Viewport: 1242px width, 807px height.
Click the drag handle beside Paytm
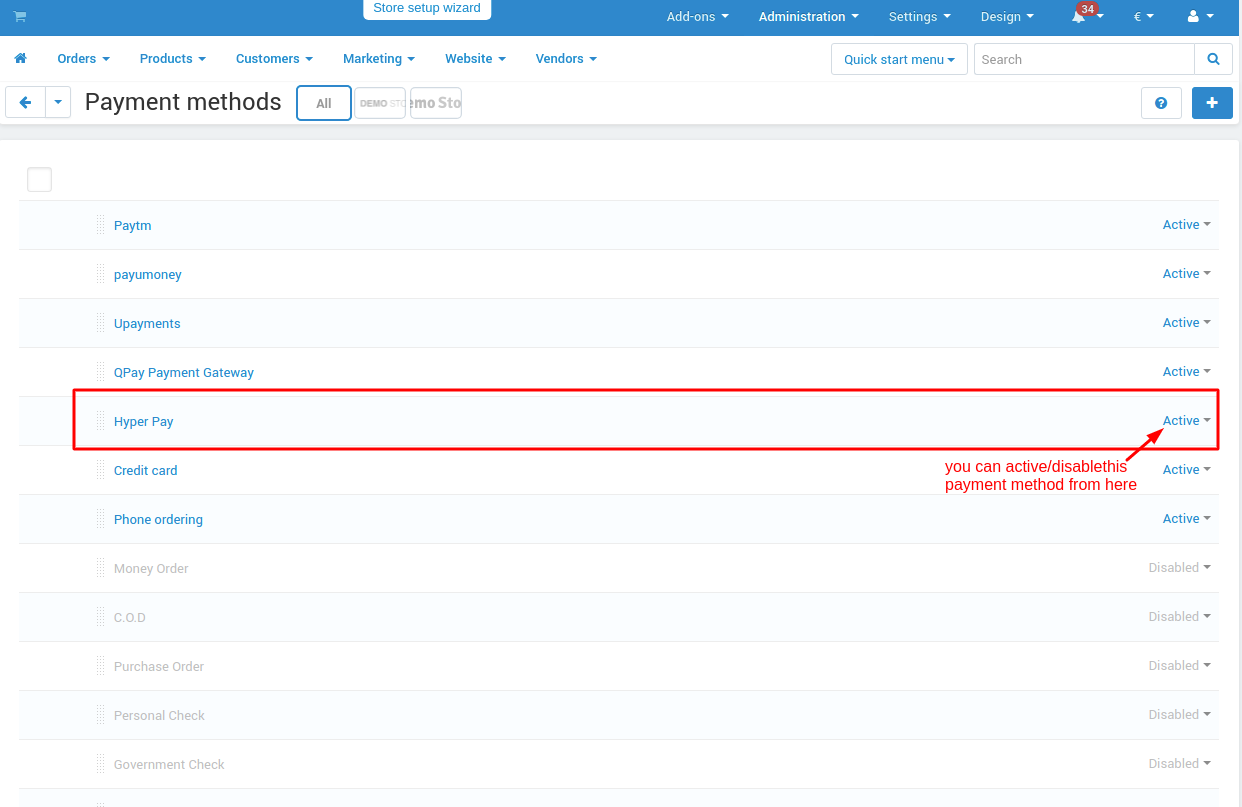(x=100, y=225)
